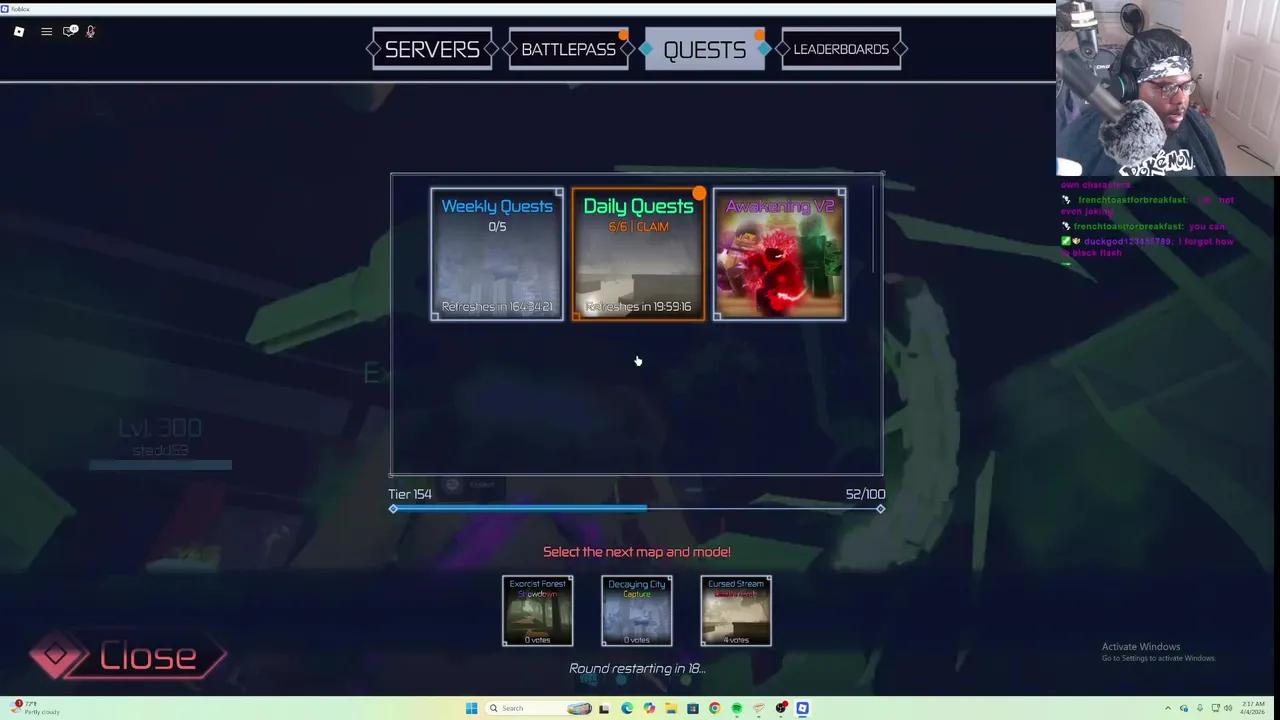Switch to the SERVERS tab
This screenshot has height=720, width=1280.
point(432,49)
